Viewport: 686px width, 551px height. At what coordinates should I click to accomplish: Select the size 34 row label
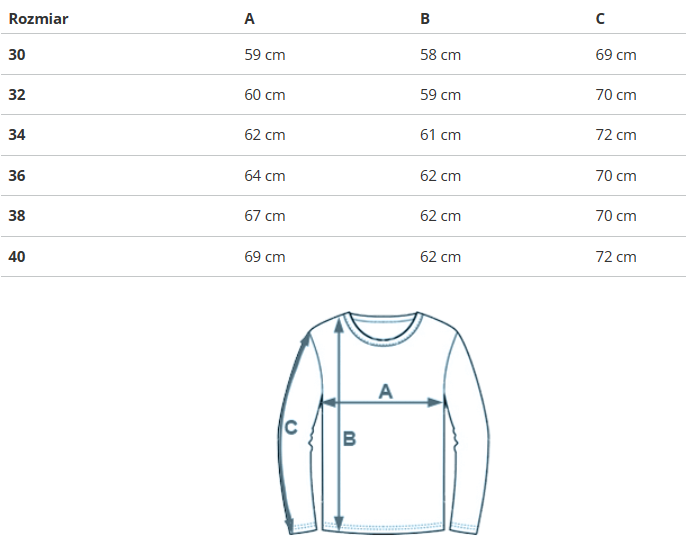(x=17, y=135)
